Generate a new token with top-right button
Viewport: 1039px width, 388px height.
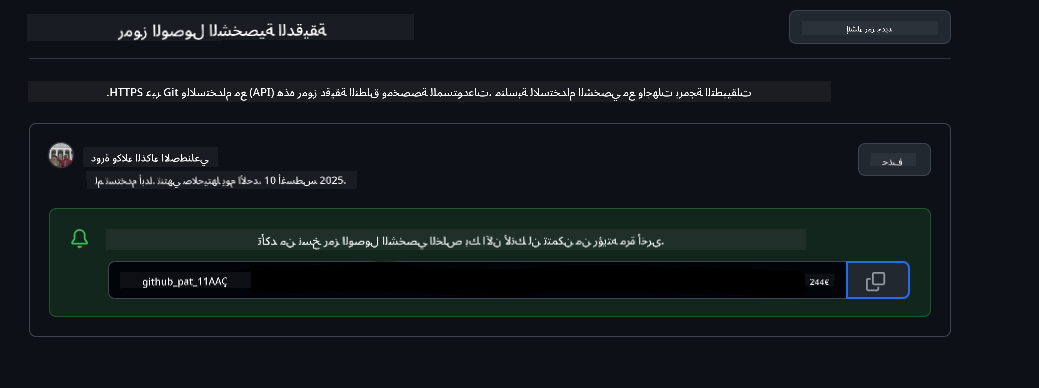click(869, 27)
